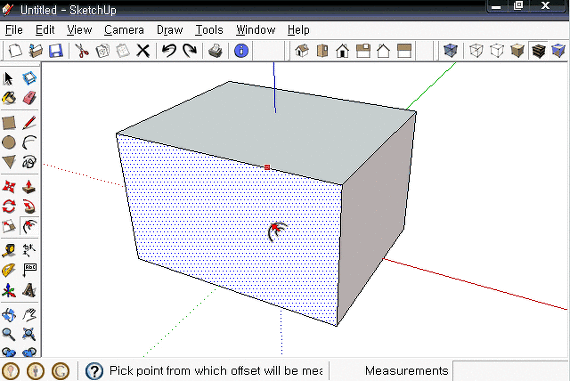This screenshot has height=381, width=570.
Task: Select the Push/Pull tool
Action: pyautogui.click(x=29, y=187)
